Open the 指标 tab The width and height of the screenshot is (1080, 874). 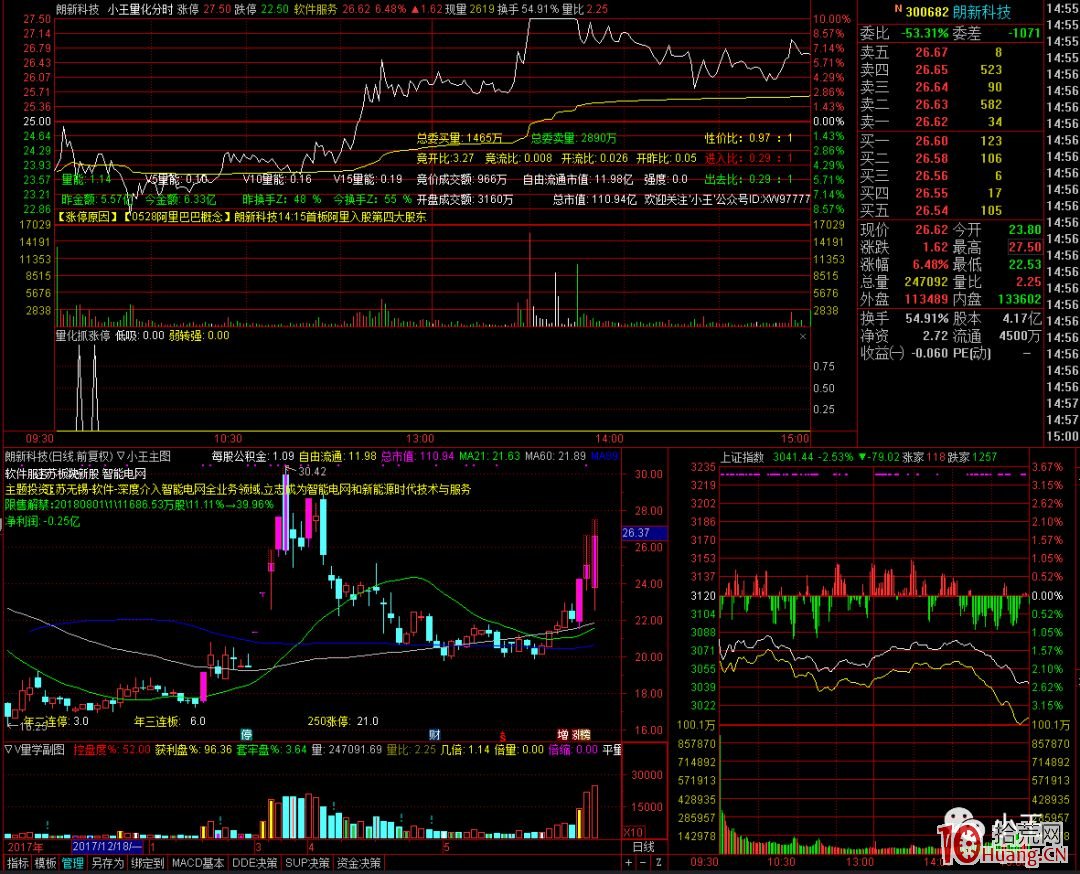coord(17,863)
